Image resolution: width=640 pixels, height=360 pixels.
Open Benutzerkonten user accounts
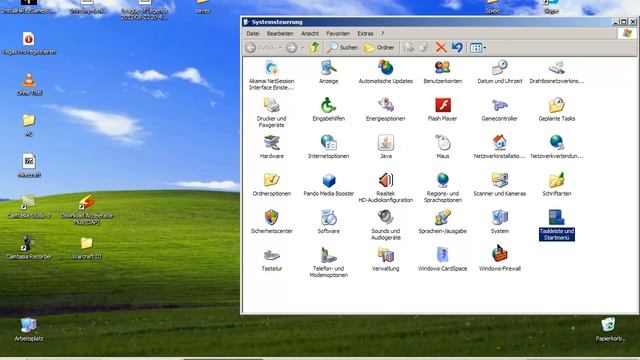(442, 72)
